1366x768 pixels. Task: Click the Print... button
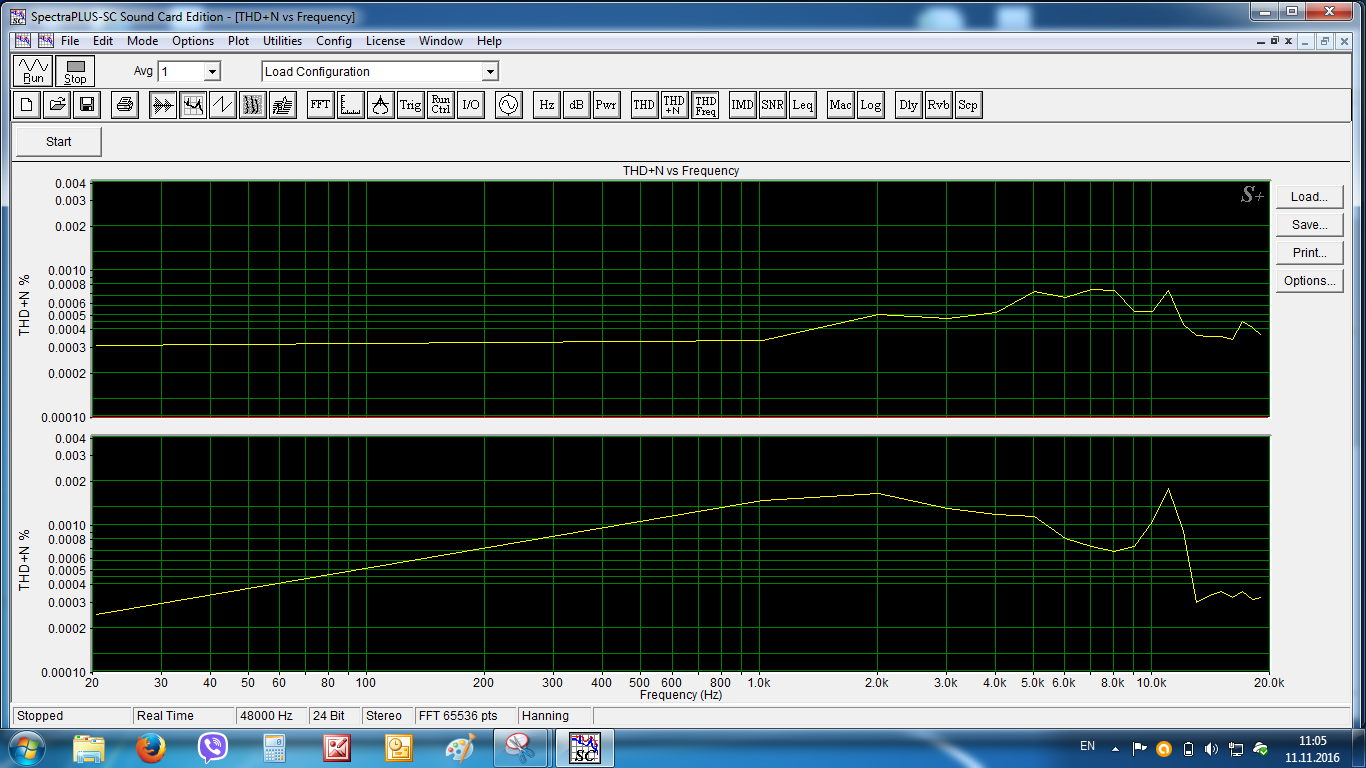tap(1309, 253)
